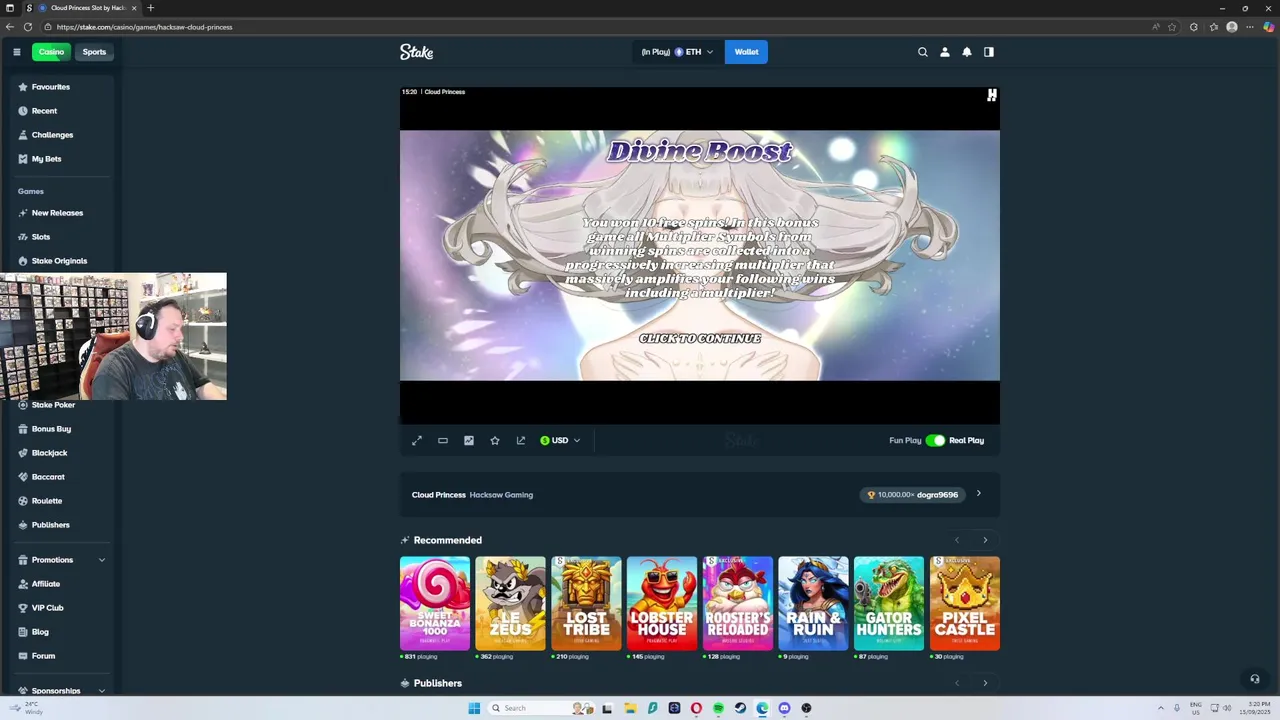Viewport: 1280px width, 720px height.
Task: Click to continue in Divine Boost screen
Action: (700, 338)
